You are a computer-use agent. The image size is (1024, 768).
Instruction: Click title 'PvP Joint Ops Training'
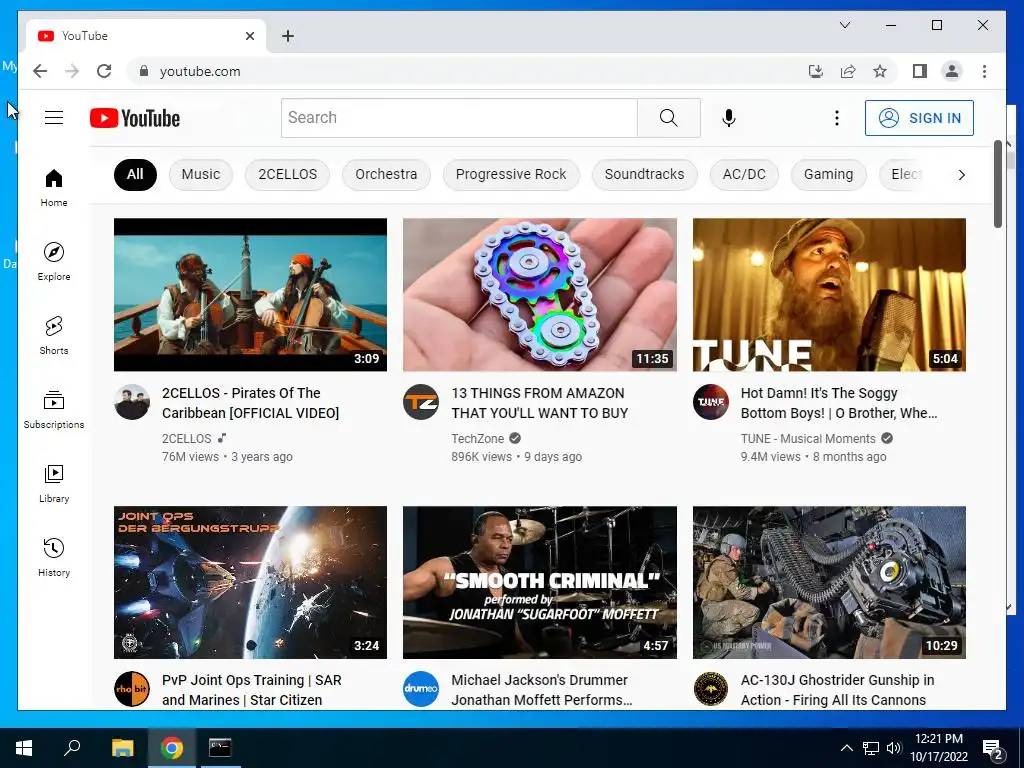251,690
